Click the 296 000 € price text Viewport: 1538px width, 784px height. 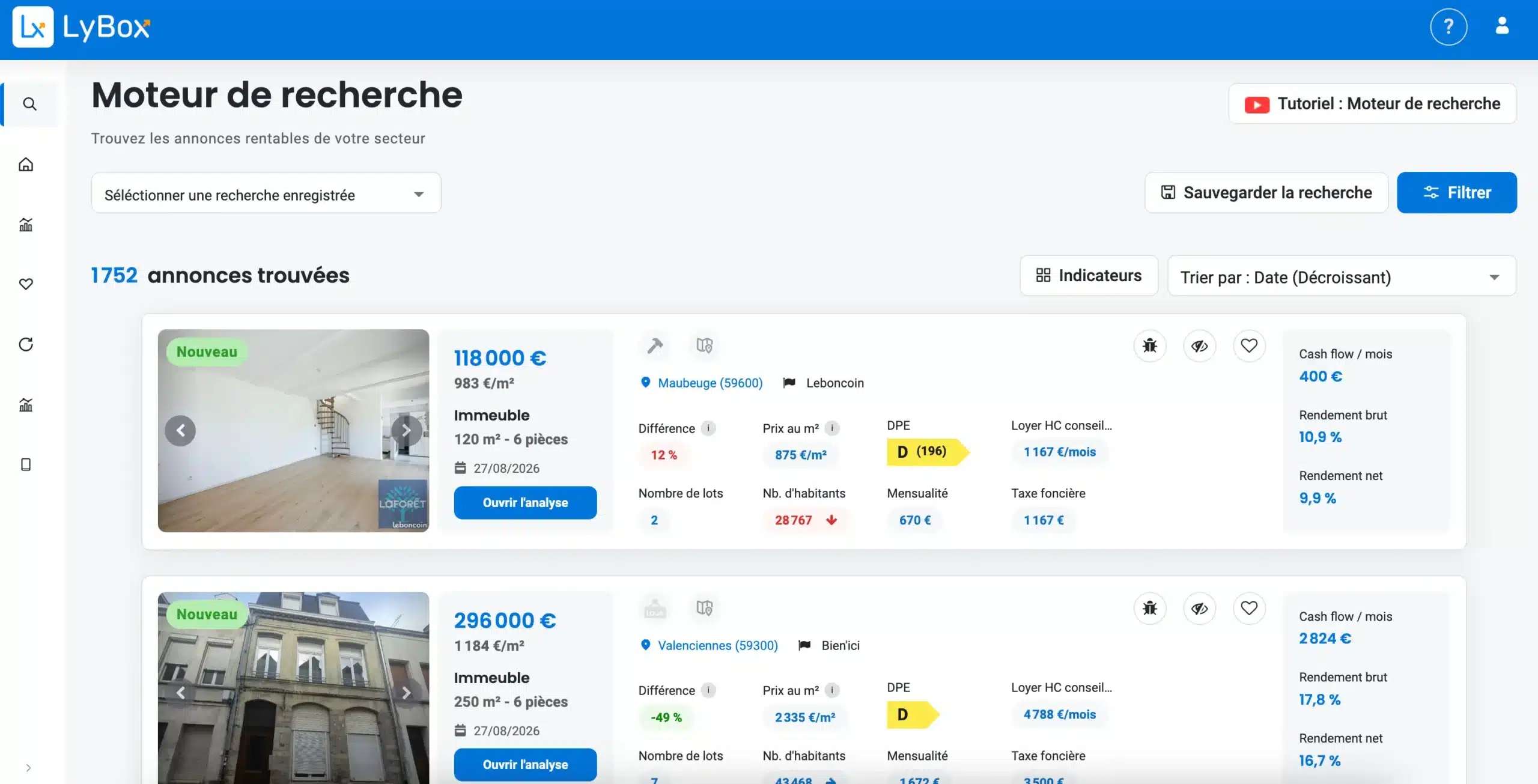[505, 621]
